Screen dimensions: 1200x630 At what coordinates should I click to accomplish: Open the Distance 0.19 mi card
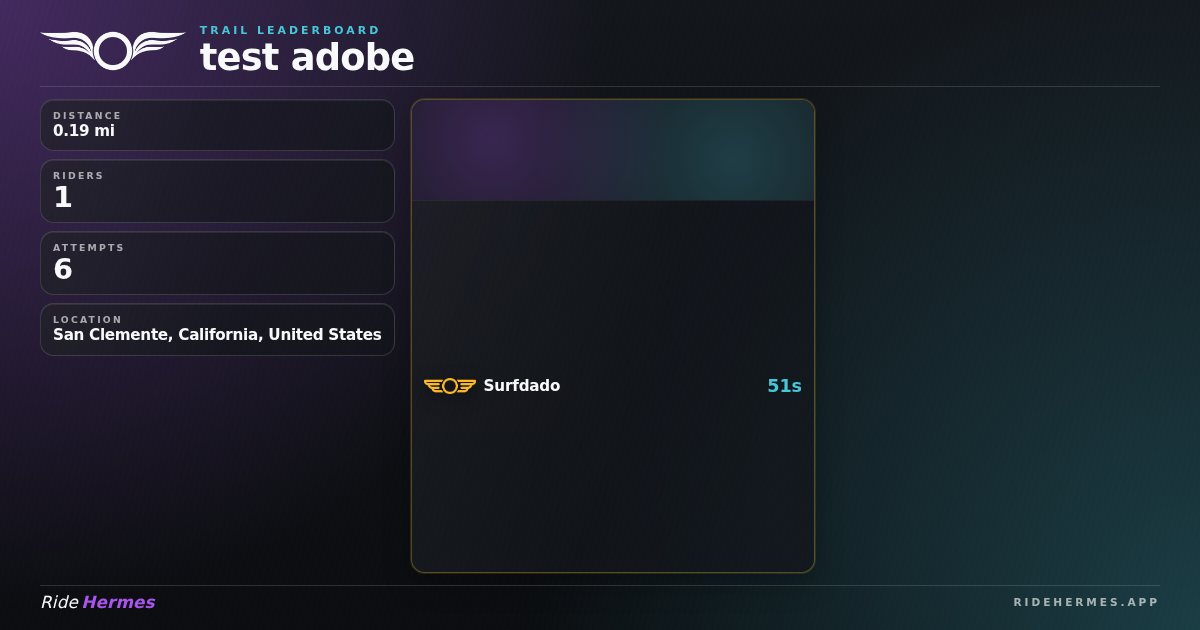tap(217, 125)
